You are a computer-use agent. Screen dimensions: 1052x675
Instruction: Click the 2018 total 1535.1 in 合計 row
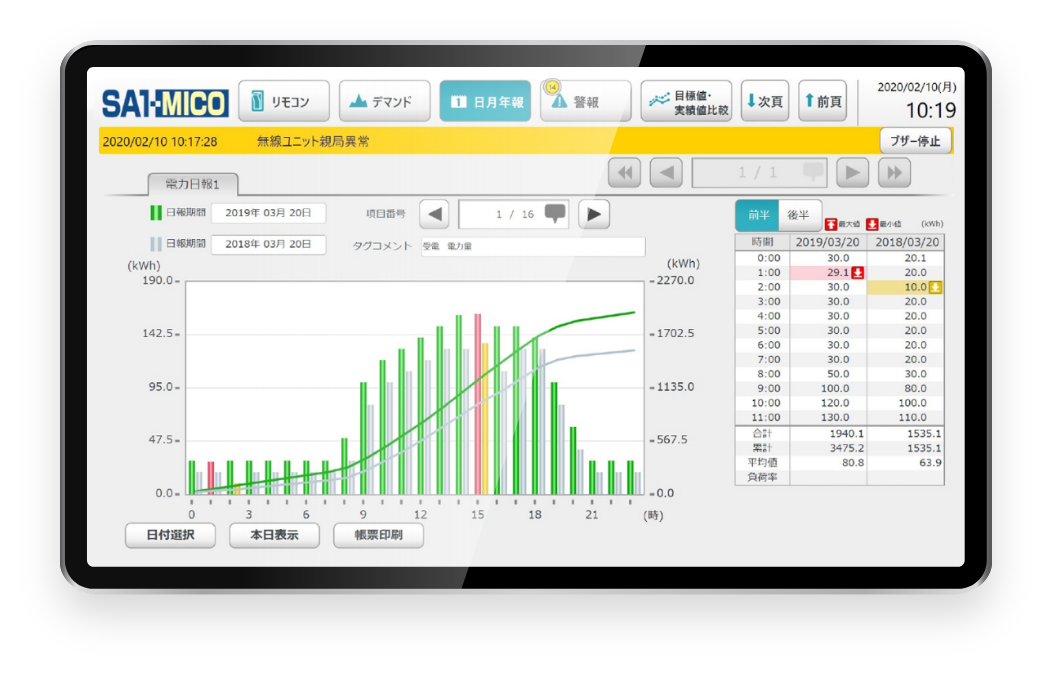pyautogui.click(x=924, y=434)
